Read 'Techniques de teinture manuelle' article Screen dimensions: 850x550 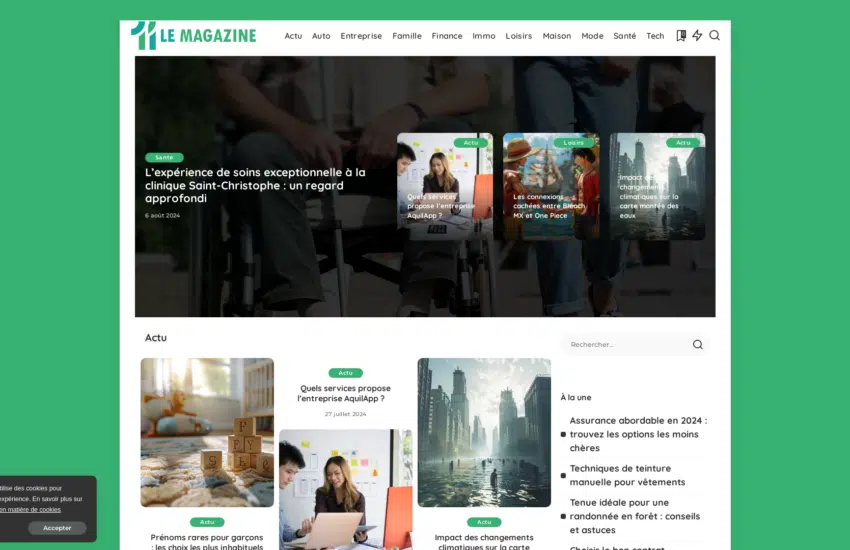coord(627,475)
